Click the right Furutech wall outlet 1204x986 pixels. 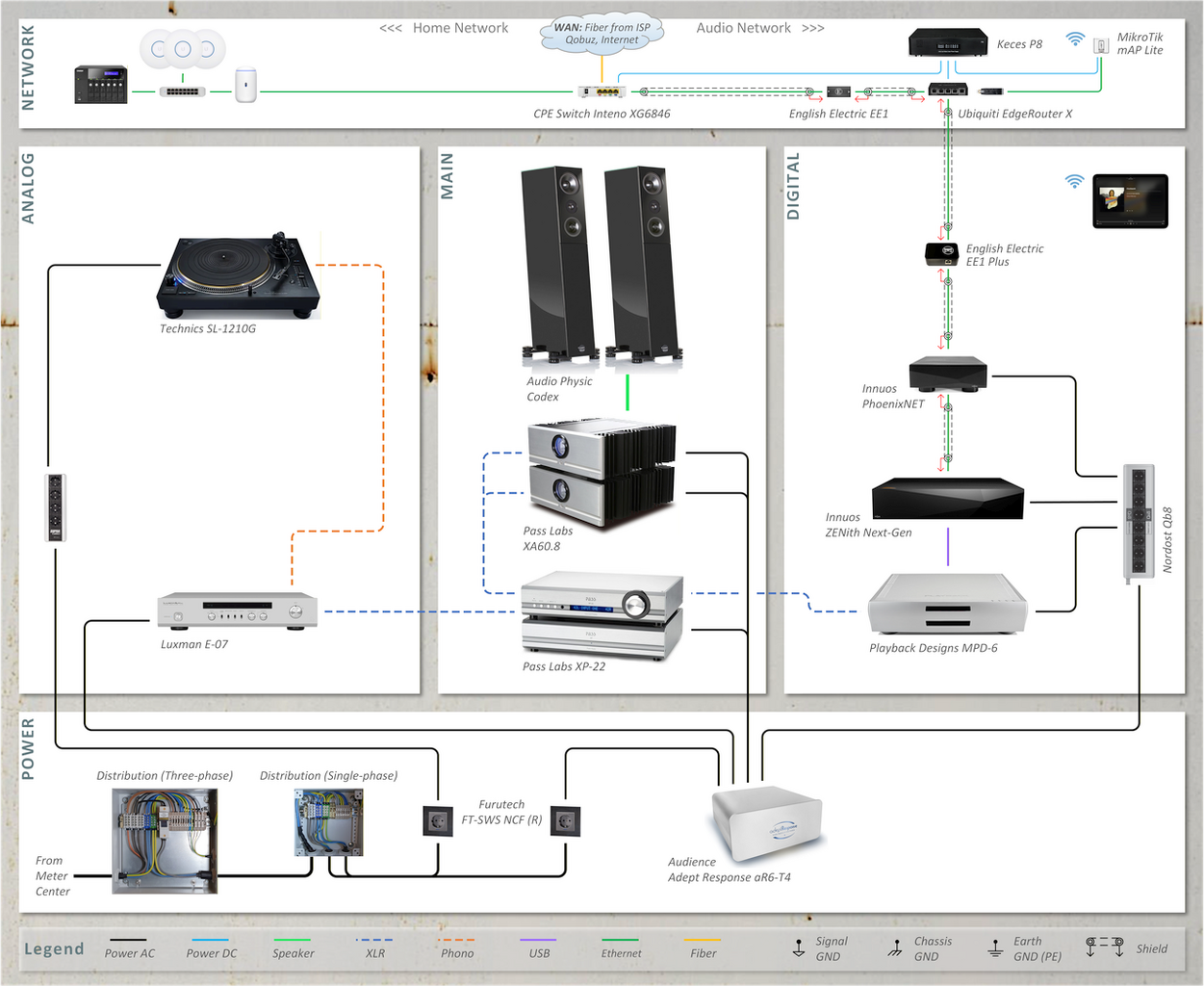[x=566, y=820]
